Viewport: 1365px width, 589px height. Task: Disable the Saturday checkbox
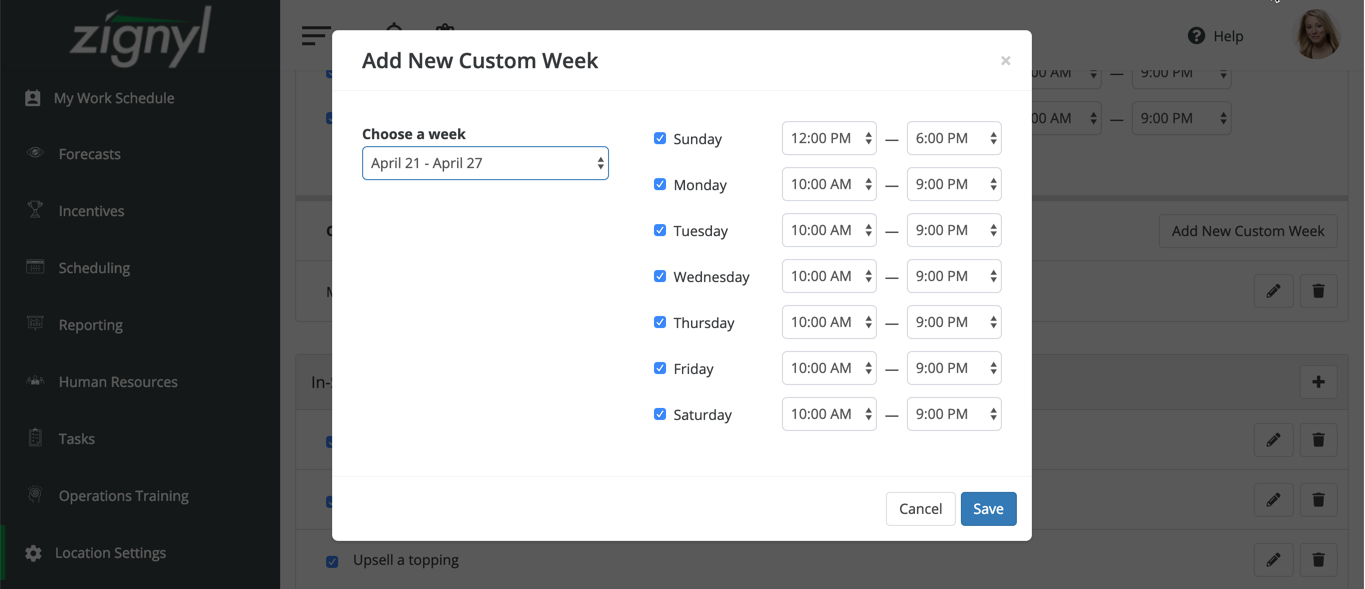tap(660, 415)
